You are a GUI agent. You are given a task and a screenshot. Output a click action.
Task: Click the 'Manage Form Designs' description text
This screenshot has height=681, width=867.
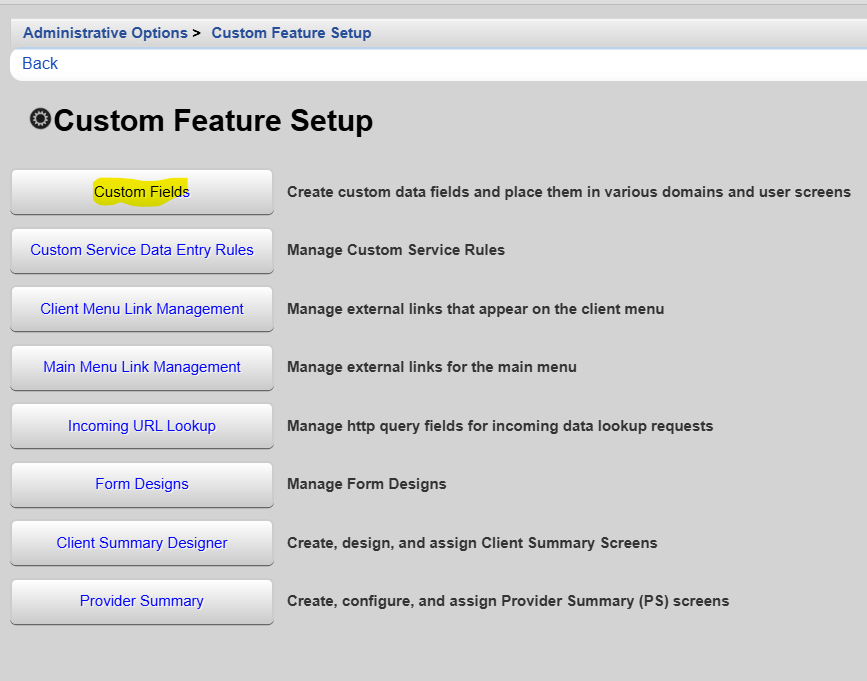pos(366,484)
